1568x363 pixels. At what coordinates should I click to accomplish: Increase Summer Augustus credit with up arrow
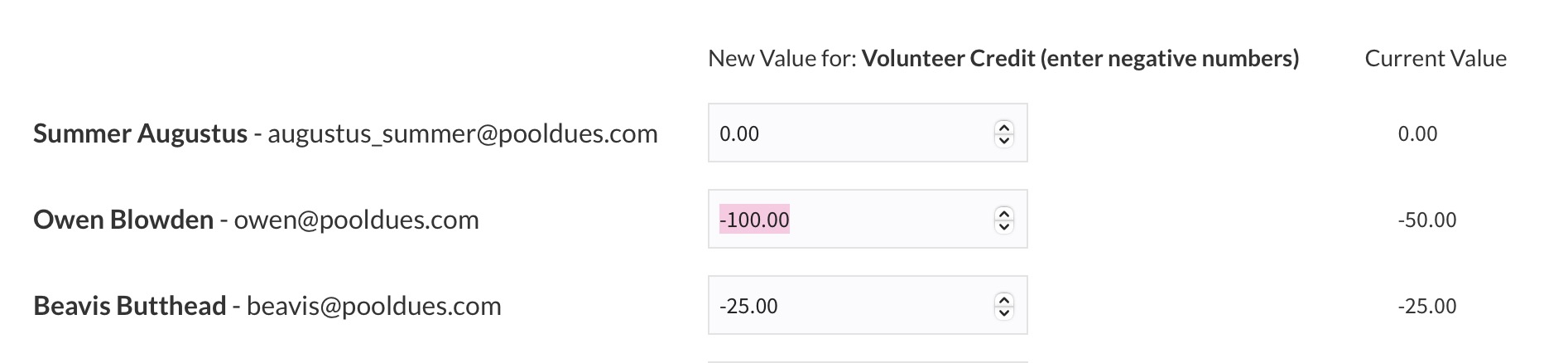pos(1003,127)
